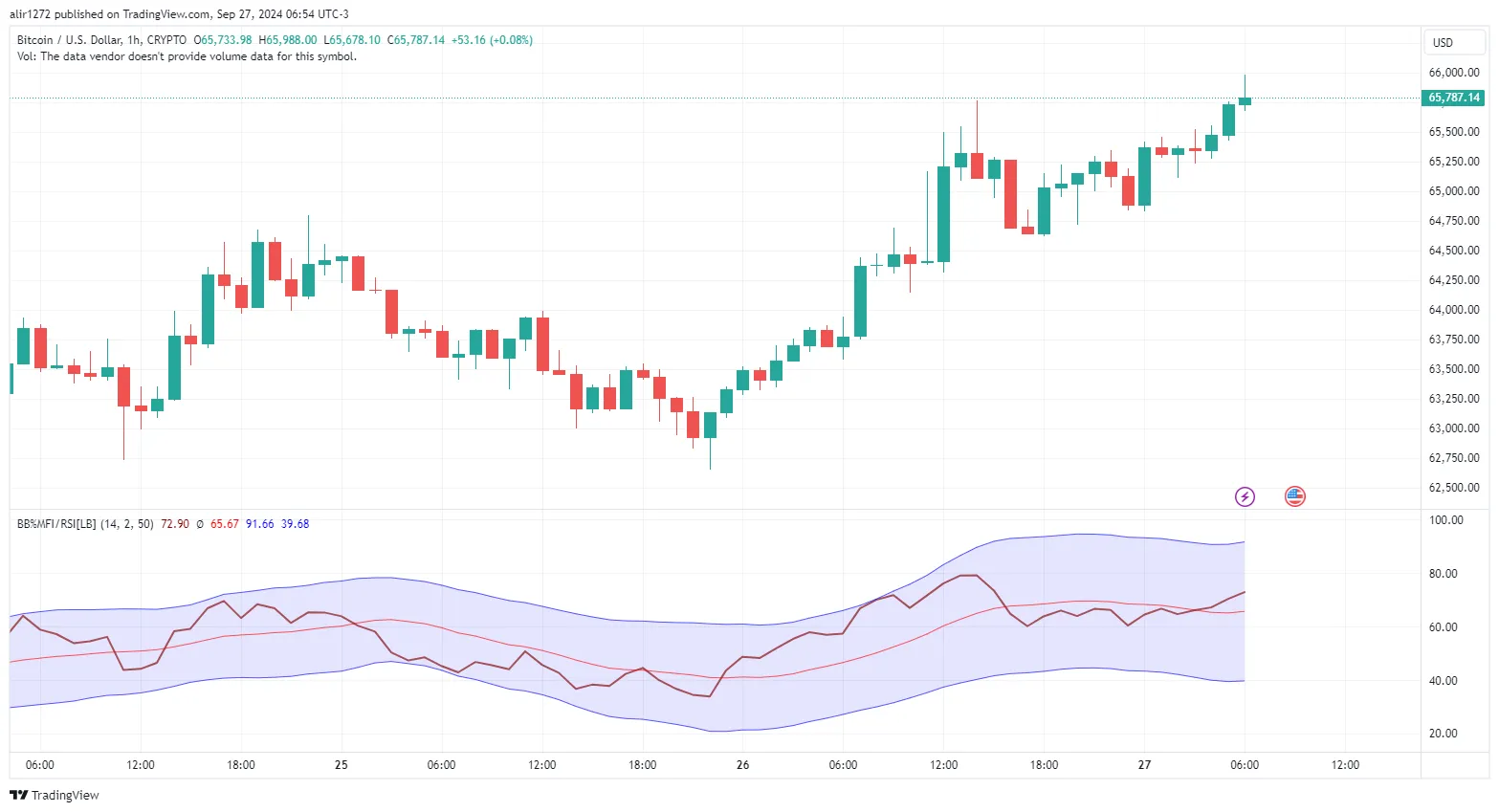
Task: Click the indicator value 39.68
Action: click(296, 524)
